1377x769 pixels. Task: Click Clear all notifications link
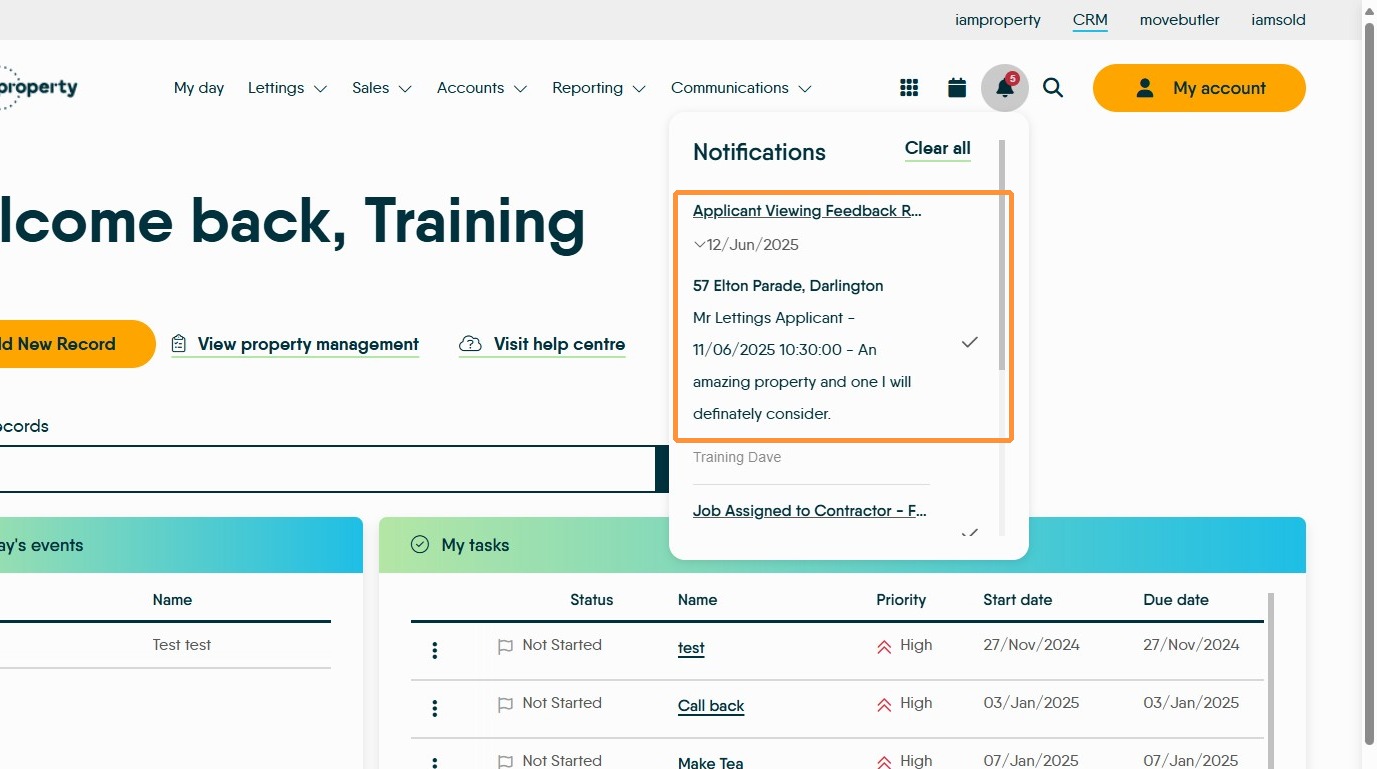click(938, 149)
